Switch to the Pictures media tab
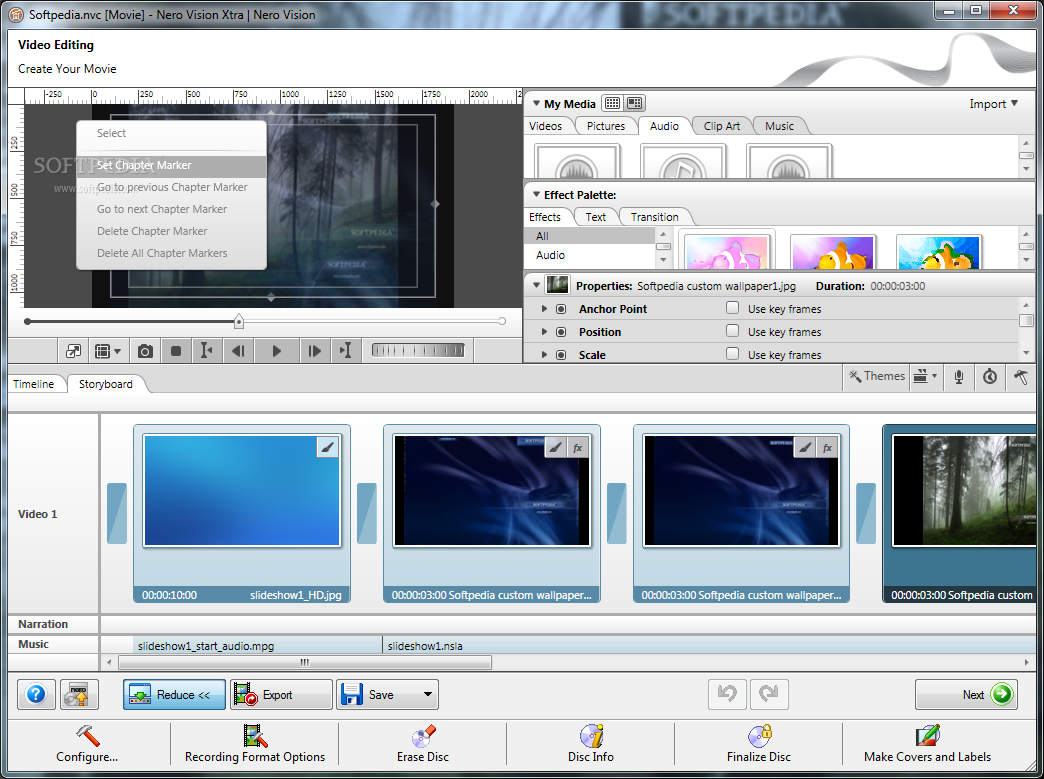This screenshot has height=779, width=1044. [606, 126]
